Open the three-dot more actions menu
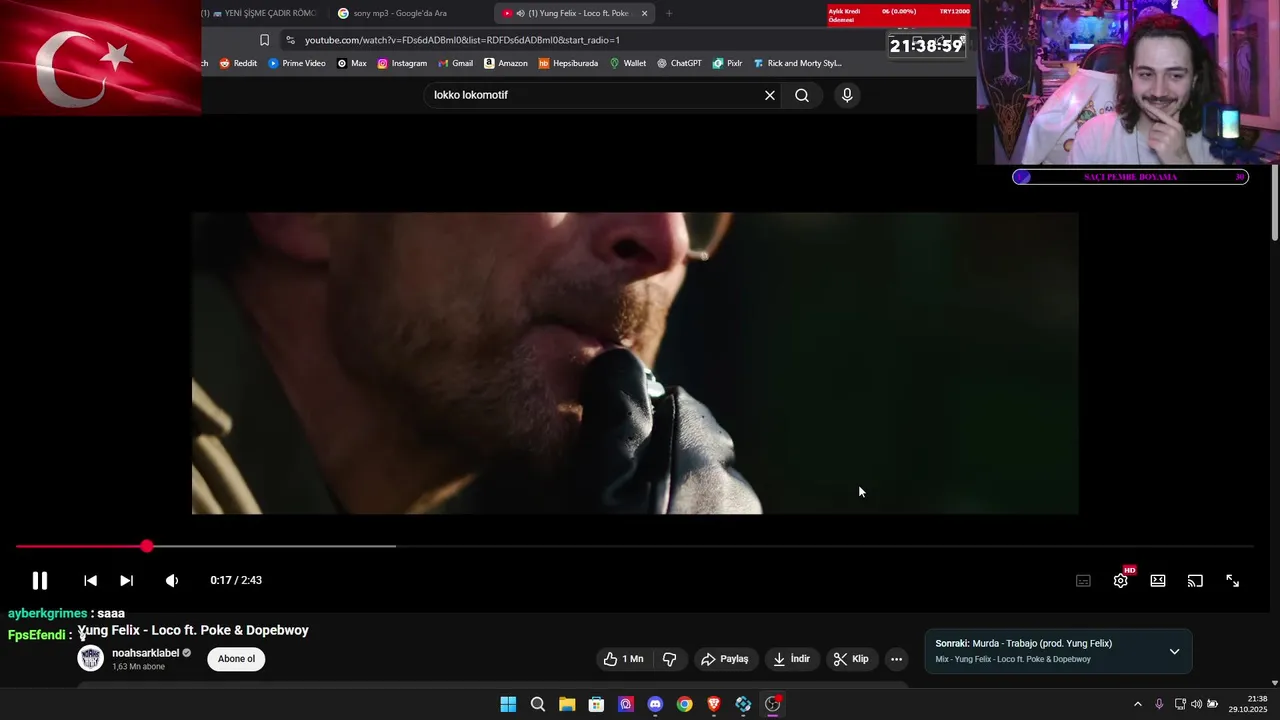The width and height of the screenshot is (1280, 720). pos(897,659)
